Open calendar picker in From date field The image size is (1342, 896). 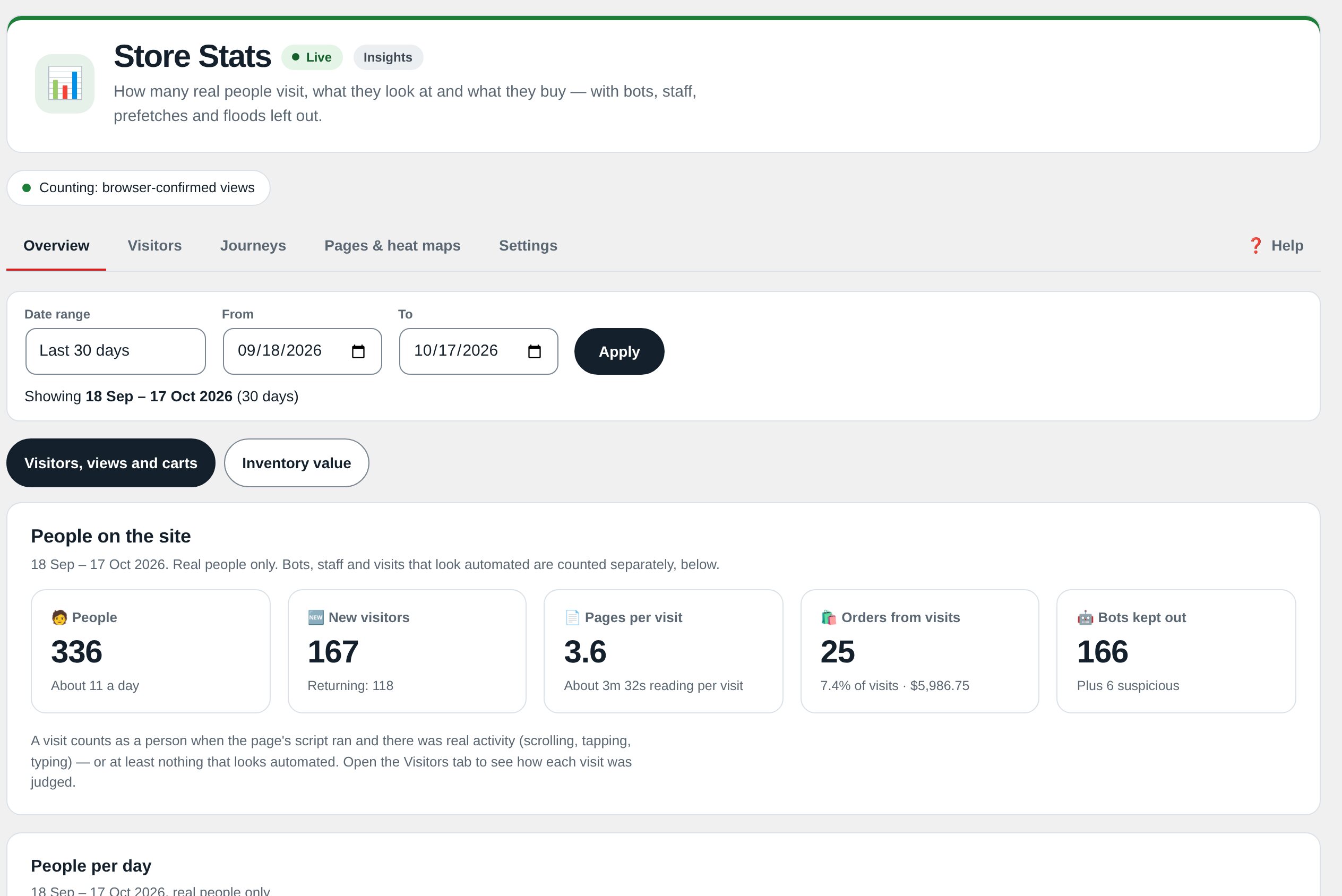tap(358, 351)
